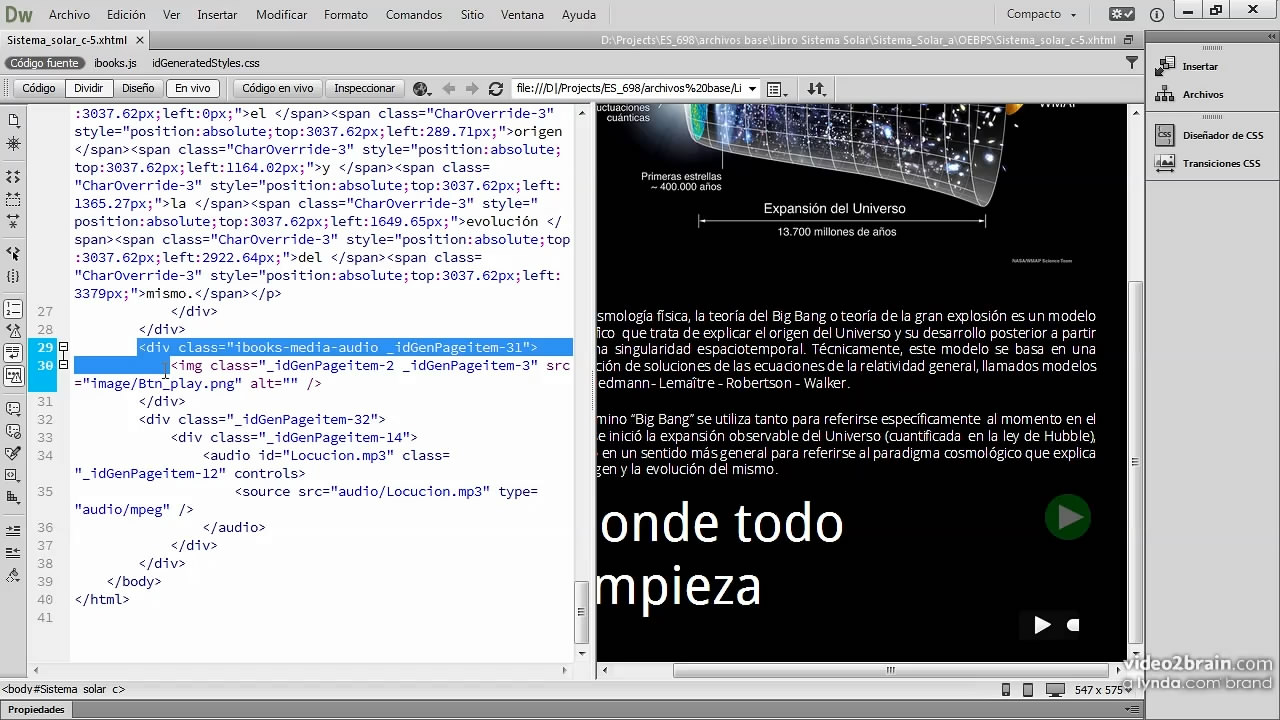This screenshot has width=1280, height=720.
Task: Format source code icon
Action: point(13,575)
